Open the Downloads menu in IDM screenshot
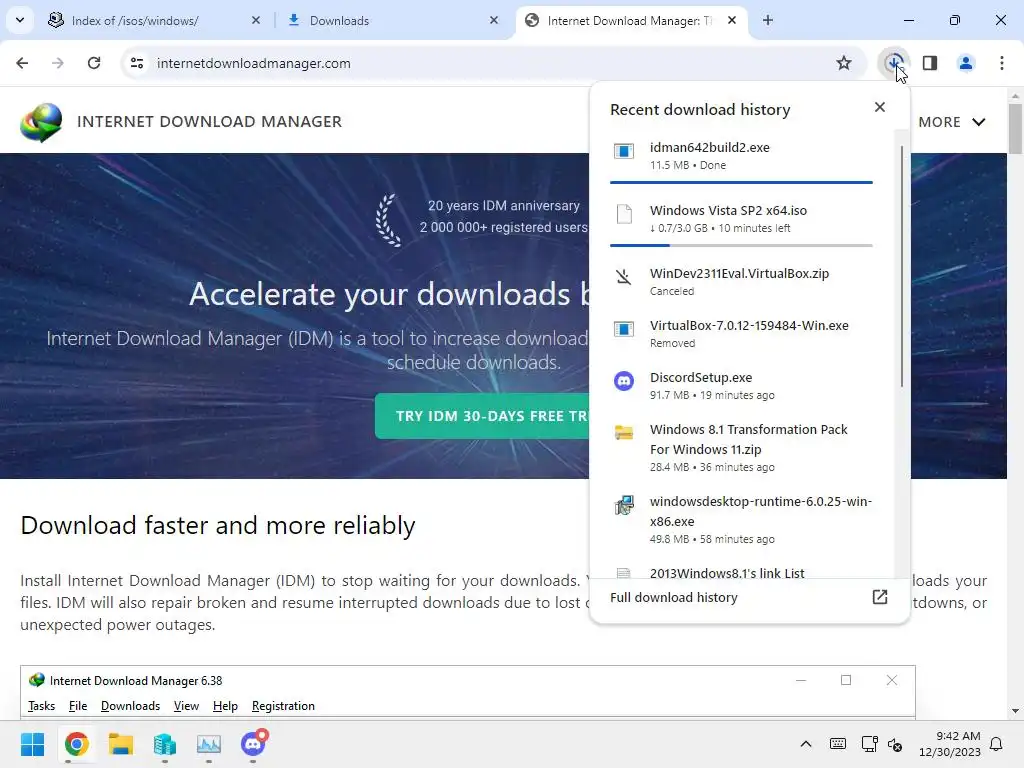 [130, 706]
